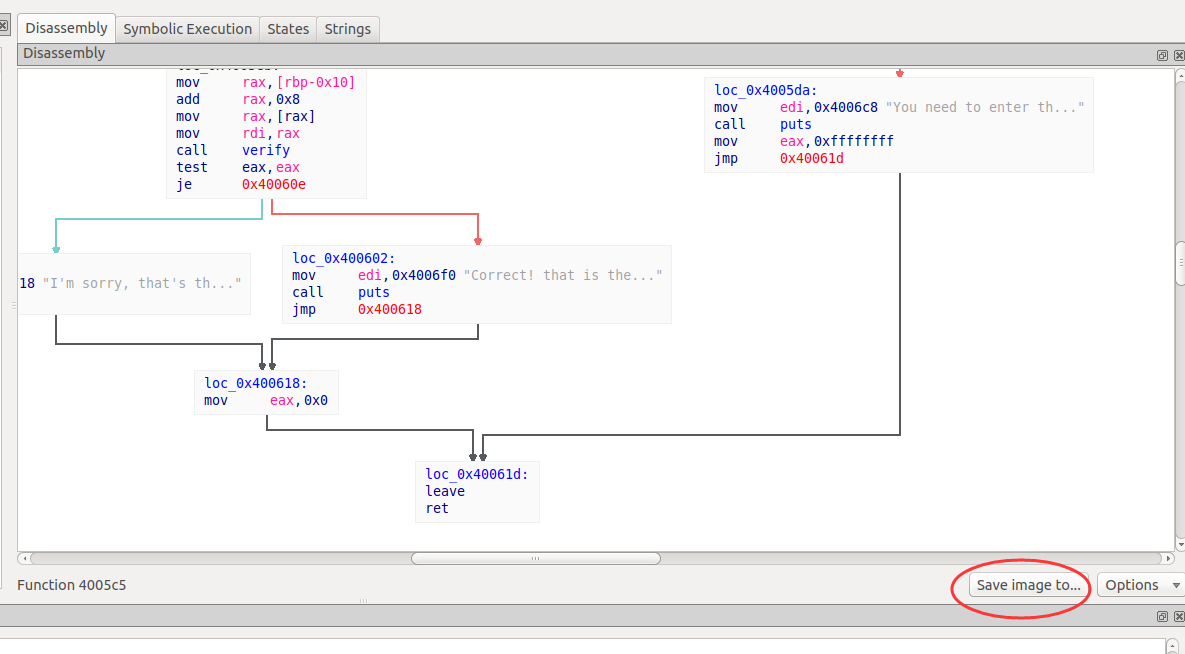The height and width of the screenshot is (654, 1185).
Task: Select the loc_0x40061d basic block
Action: click(477, 491)
